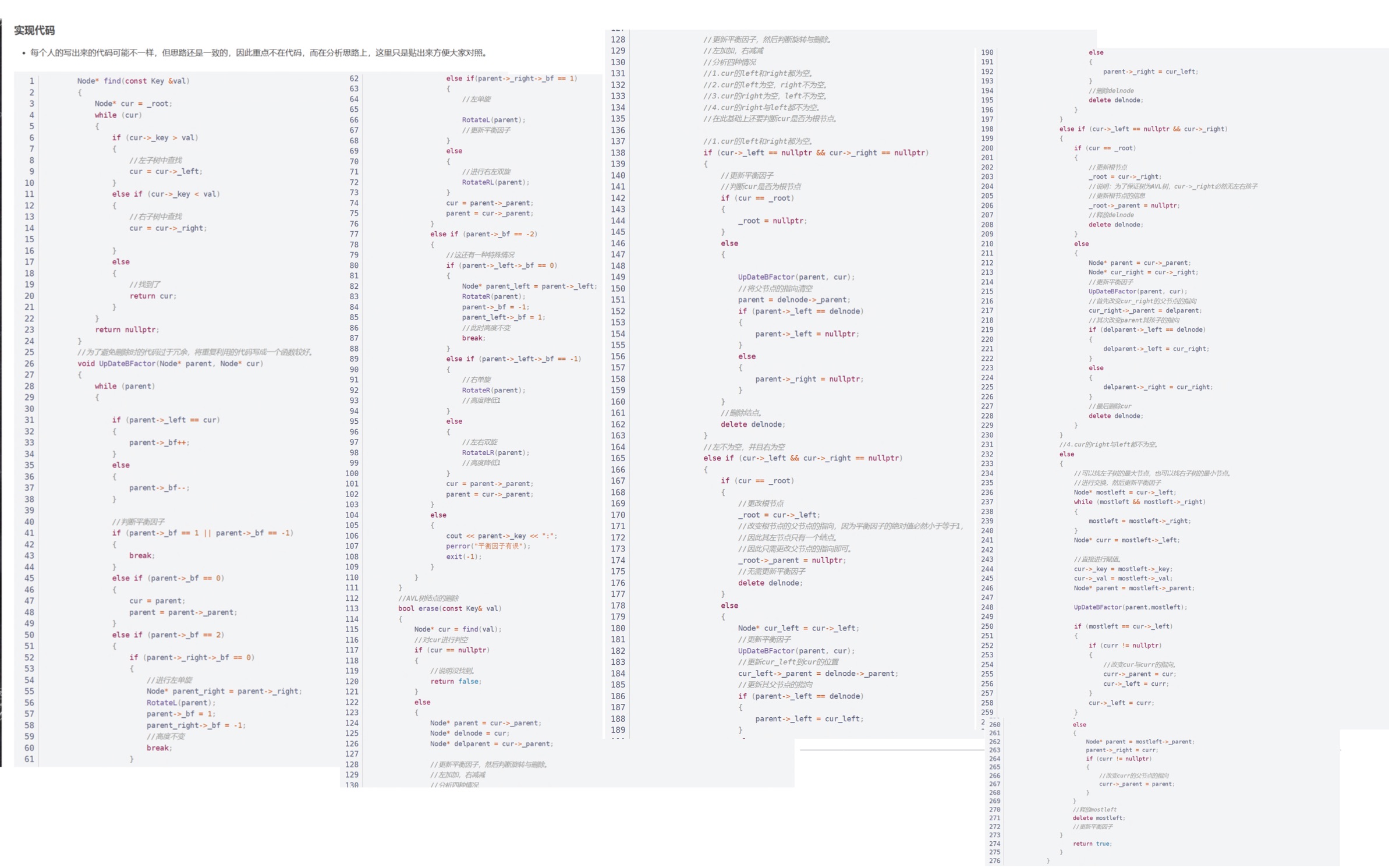Click the 'return false;' statement
The image size is (1389, 868).
[455, 681]
